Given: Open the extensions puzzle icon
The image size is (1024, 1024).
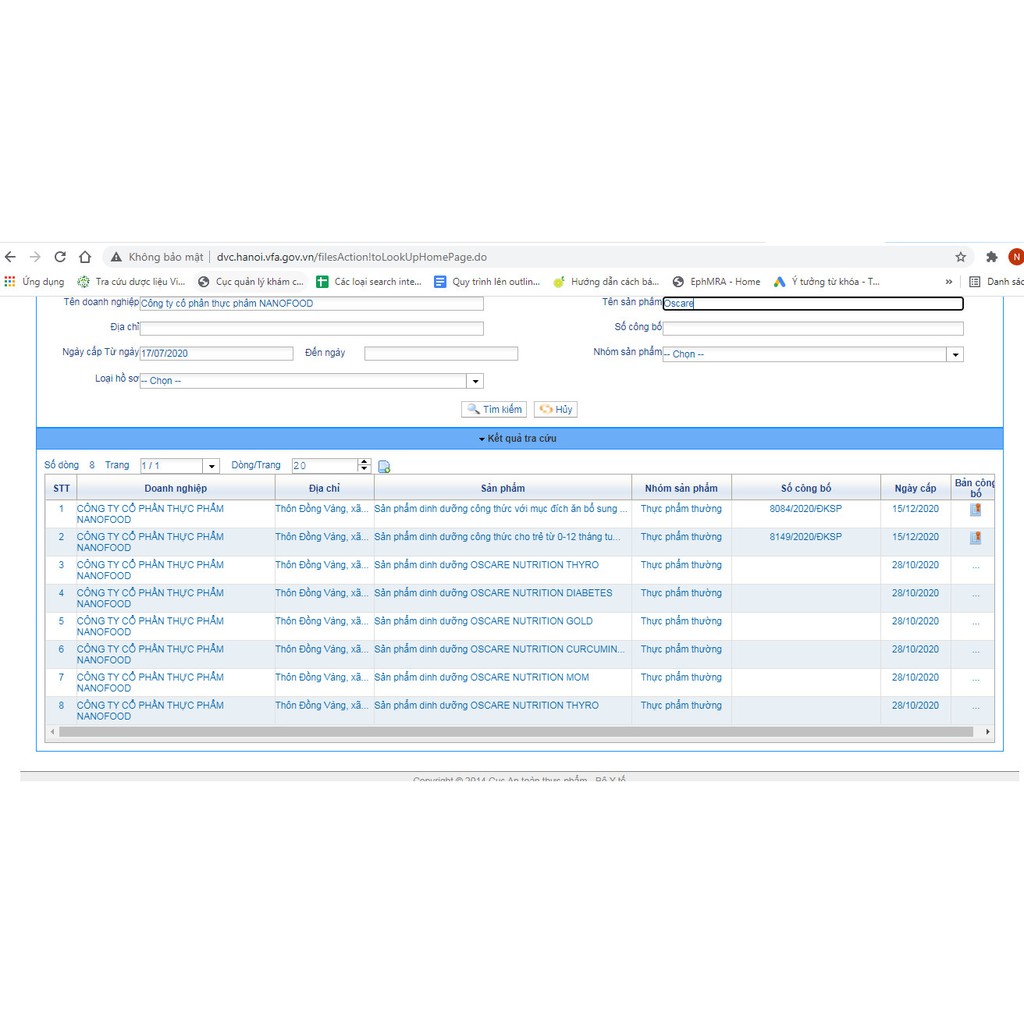Looking at the screenshot, I should 991,257.
